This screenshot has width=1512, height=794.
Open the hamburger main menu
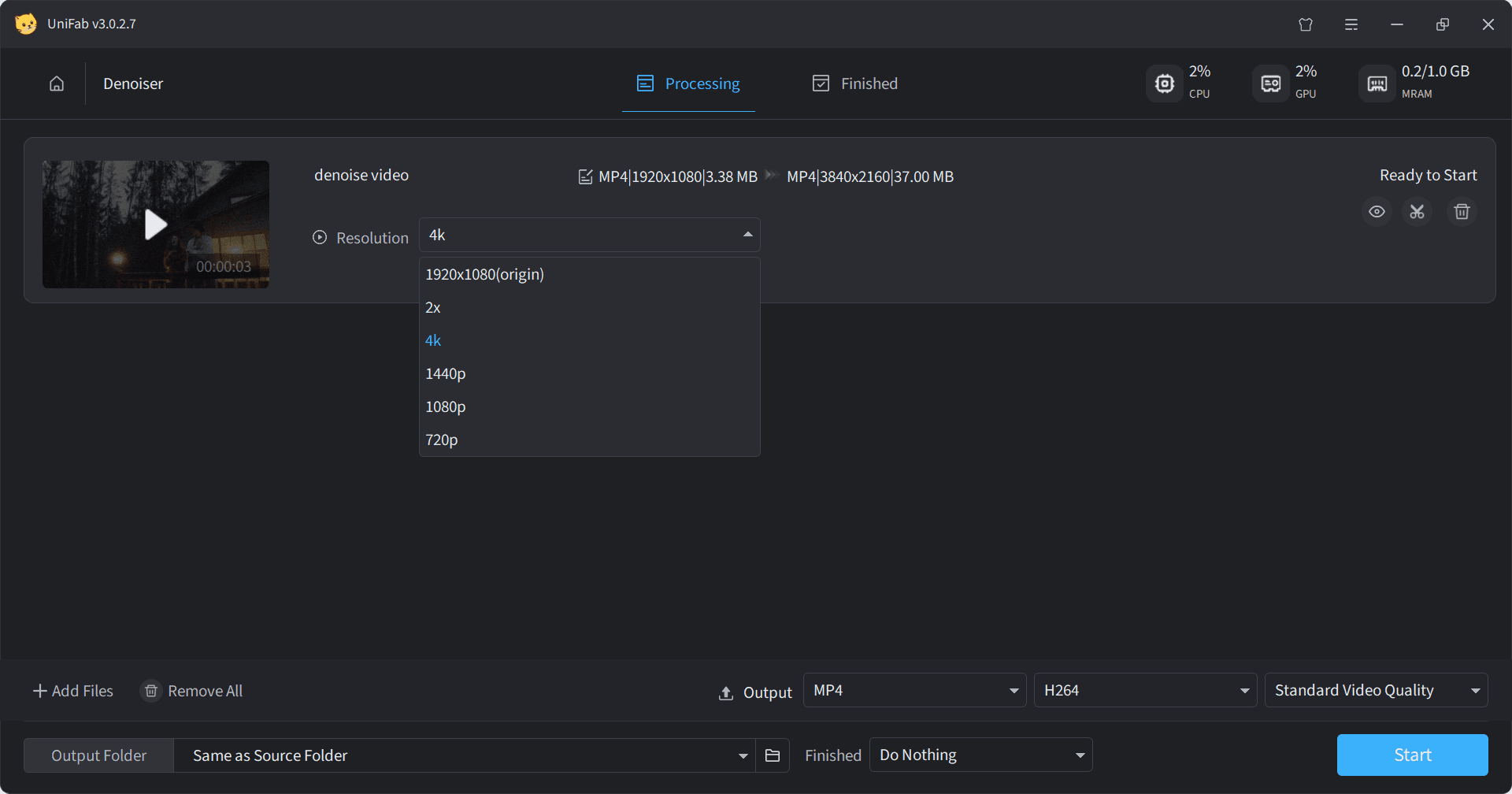click(1351, 24)
